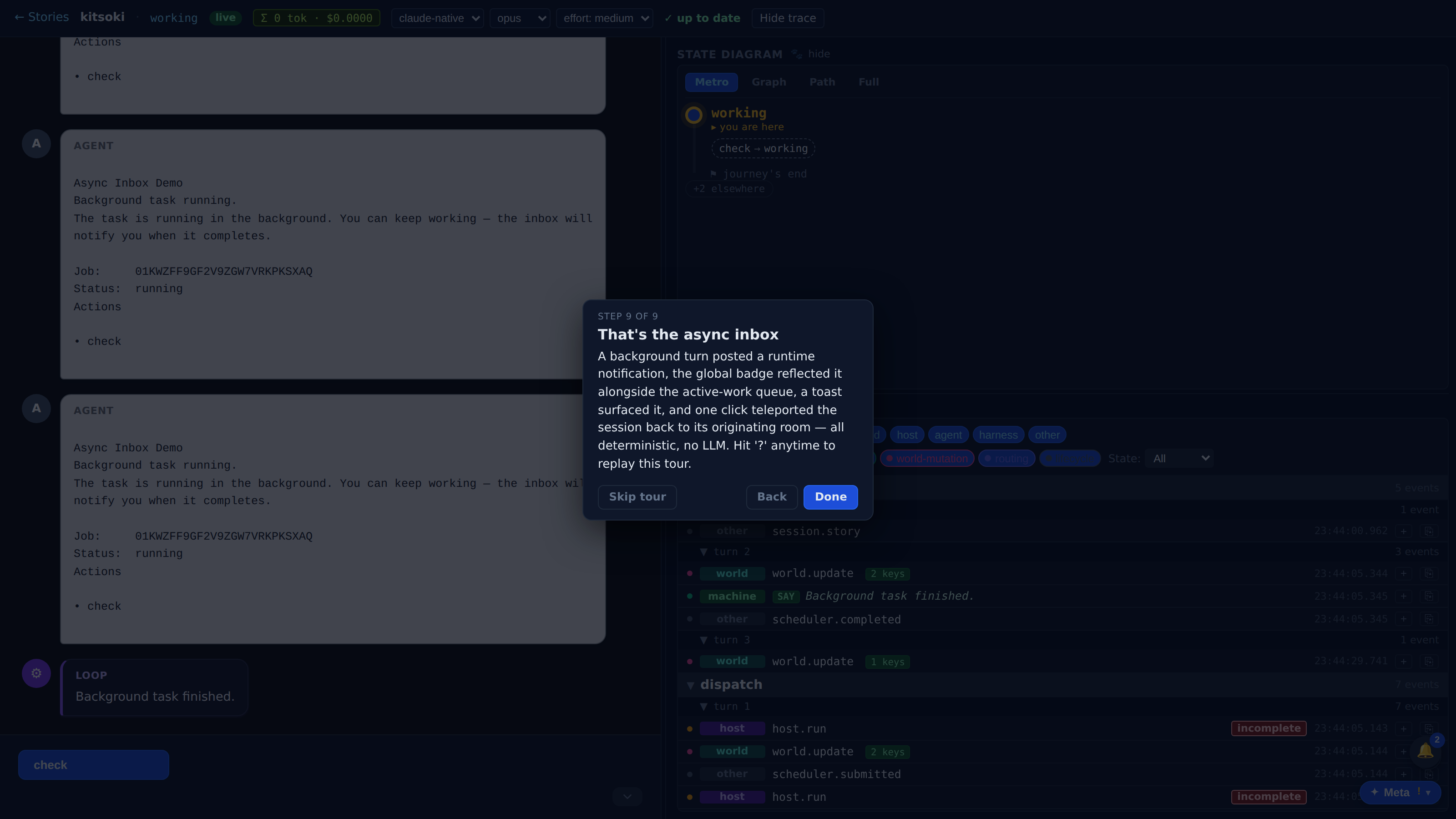Click Back in the tour dialog
The image size is (1456, 819).
(x=772, y=497)
